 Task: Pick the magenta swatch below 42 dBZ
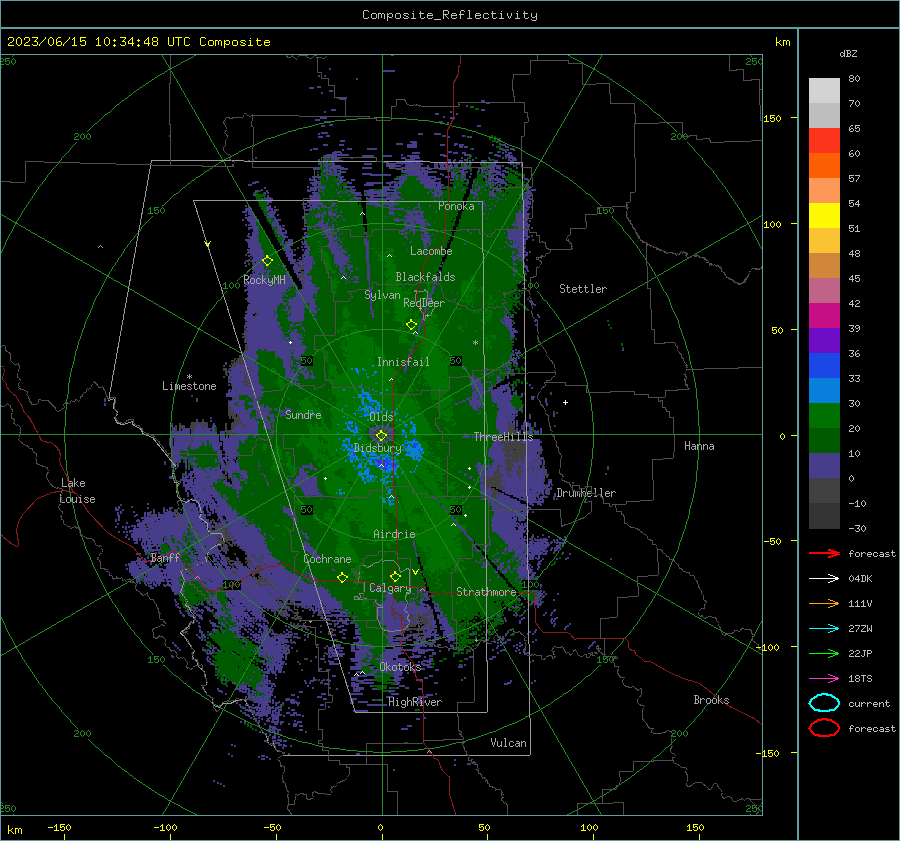pyautogui.click(x=824, y=315)
